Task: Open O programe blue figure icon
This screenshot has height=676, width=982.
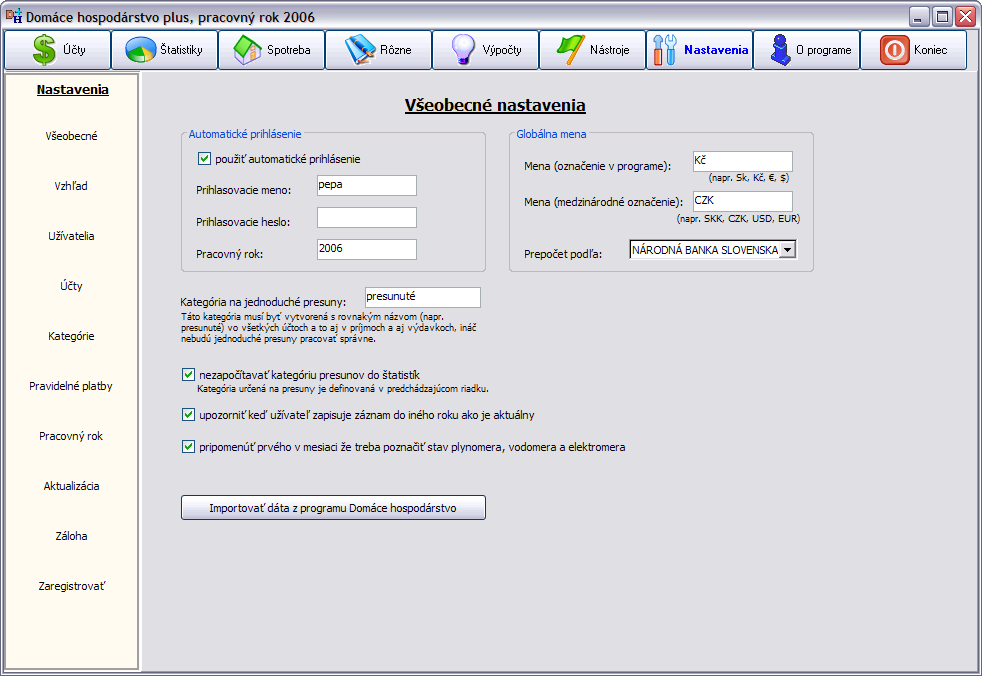Action: pos(780,50)
